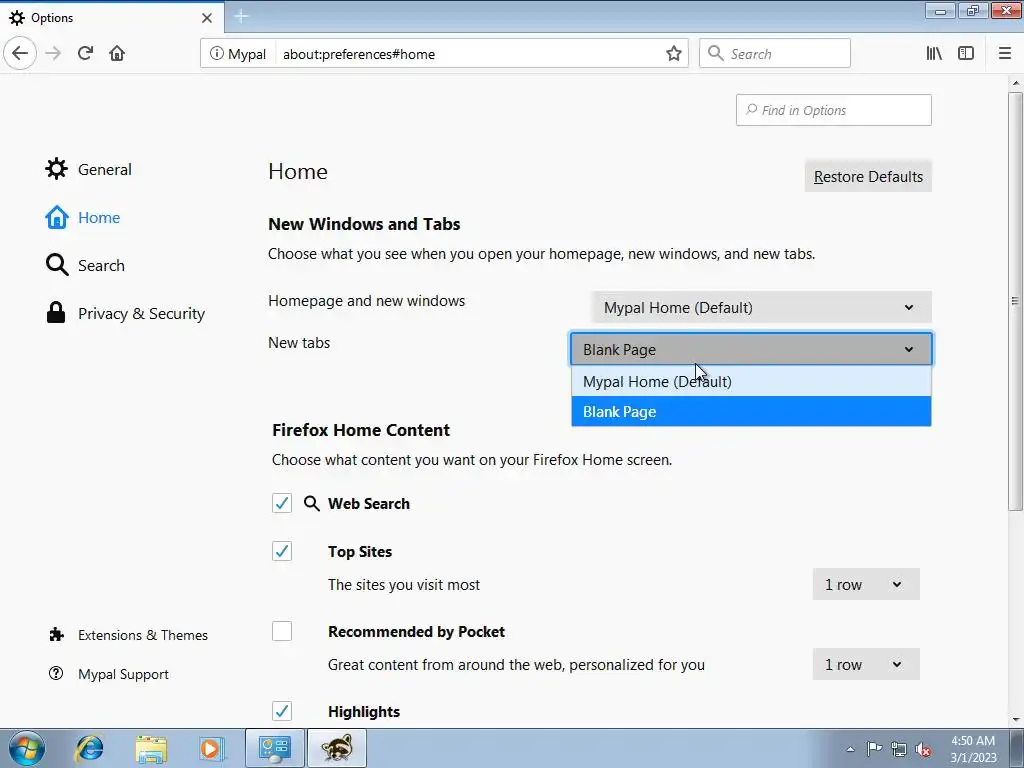Image resolution: width=1024 pixels, height=768 pixels.
Task: Collapse the New tabs Blank Page dropdown
Action: click(x=751, y=349)
